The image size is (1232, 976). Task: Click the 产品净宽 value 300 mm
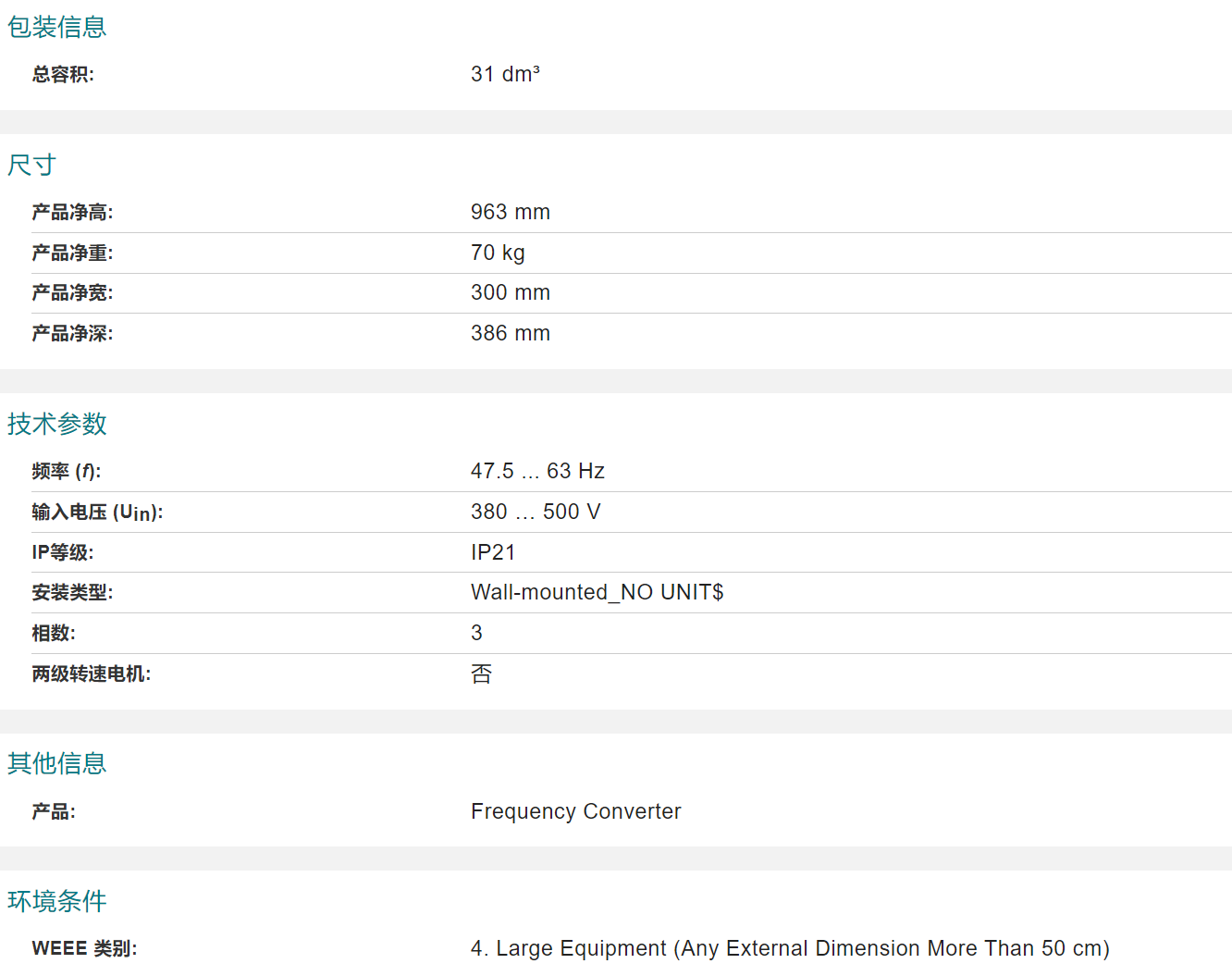point(511,292)
